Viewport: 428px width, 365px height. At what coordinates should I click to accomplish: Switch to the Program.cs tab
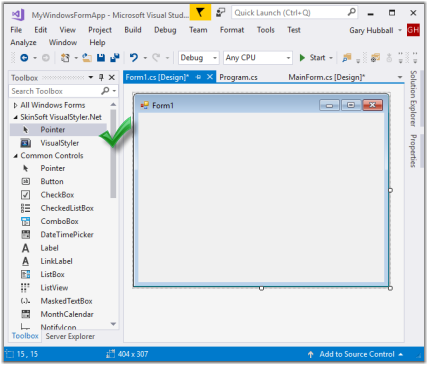click(x=238, y=77)
